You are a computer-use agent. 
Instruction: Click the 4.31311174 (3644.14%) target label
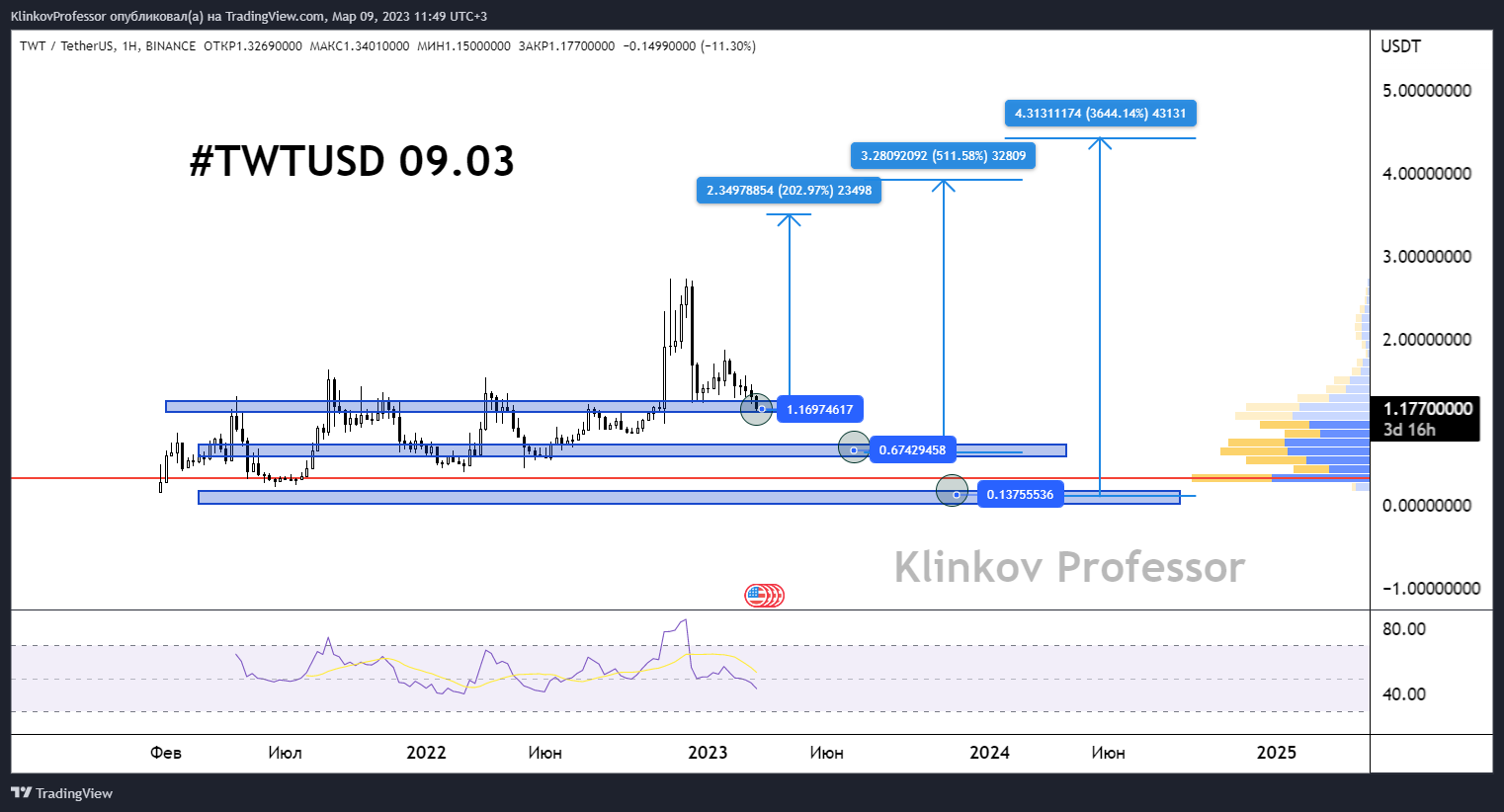click(1100, 113)
